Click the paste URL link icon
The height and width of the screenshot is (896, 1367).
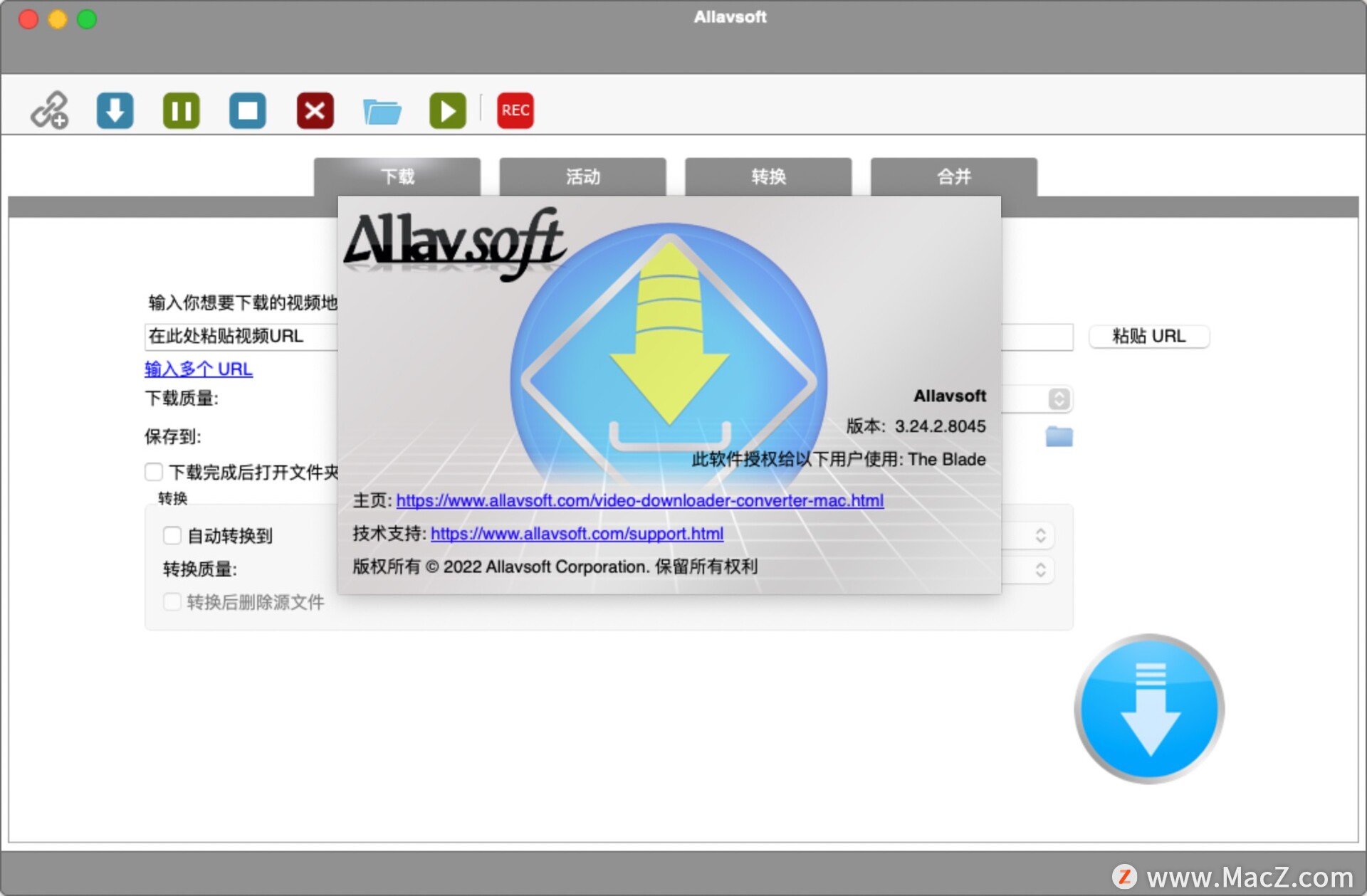(49, 110)
